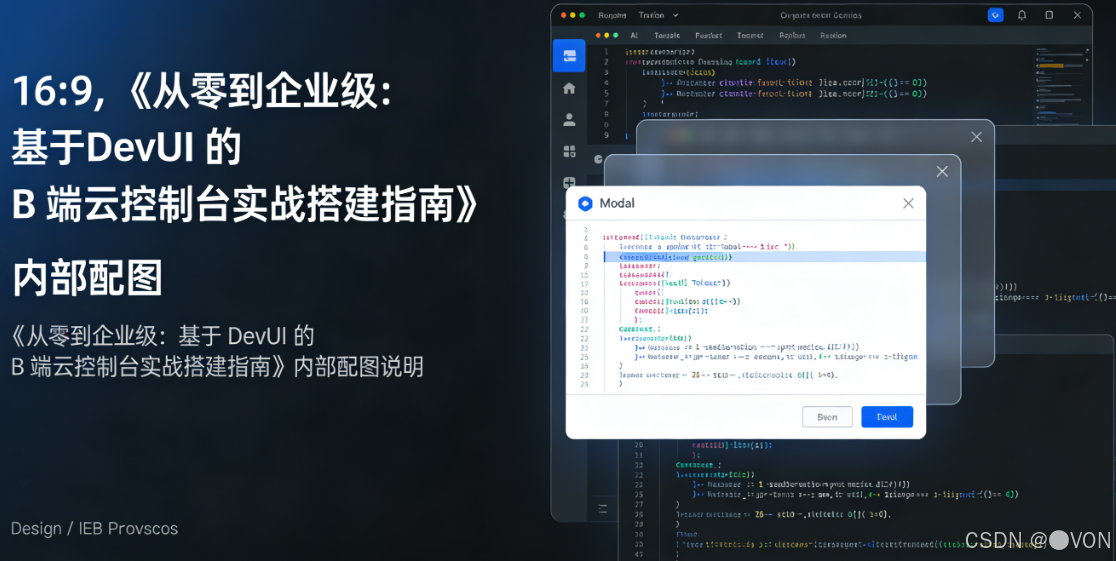The width and height of the screenshot is (1116, 561).
Task: Open notifications bell in title bar
Action: (1022, 15)
